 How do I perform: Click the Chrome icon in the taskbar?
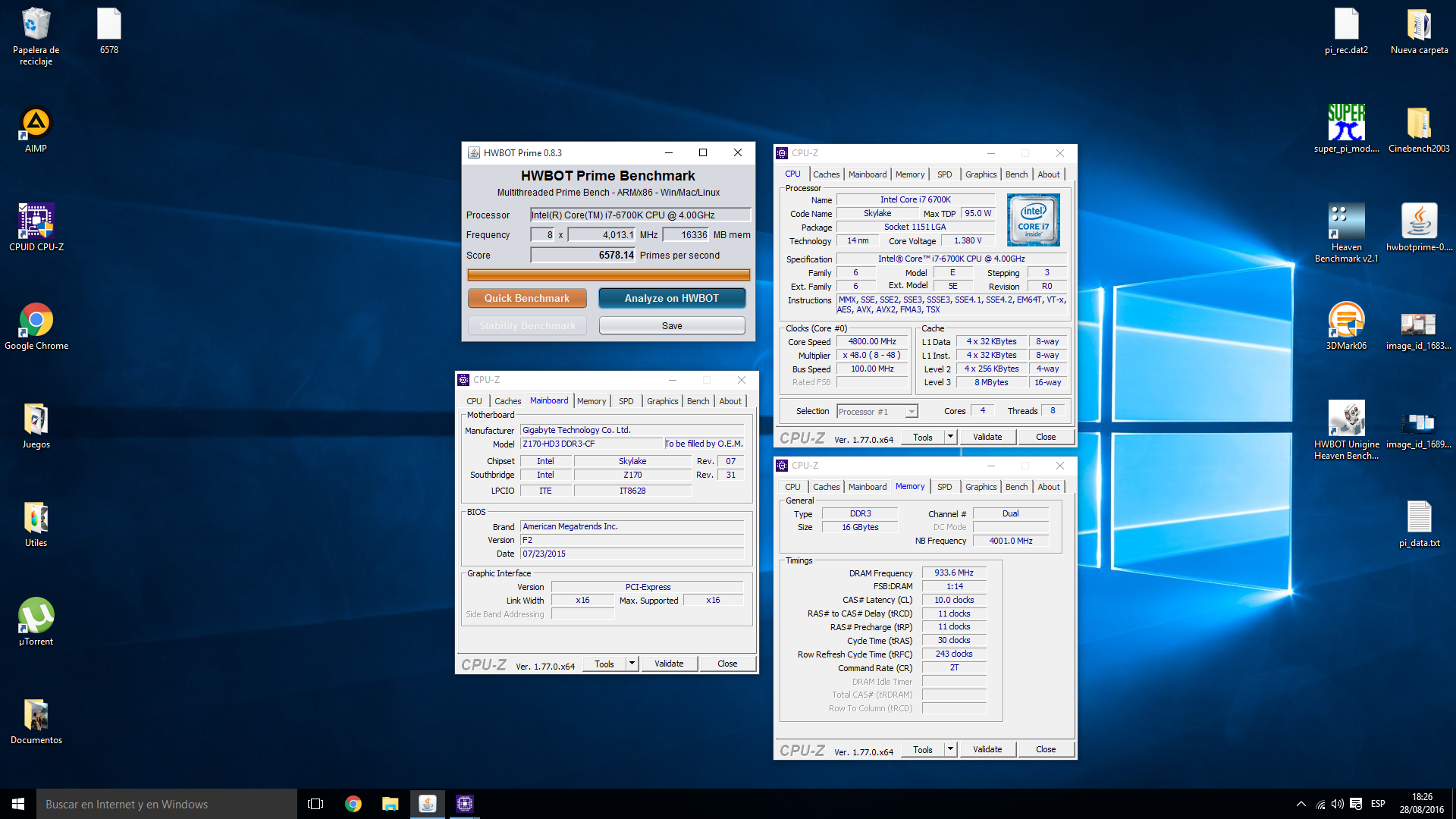(x=353, y=804)
